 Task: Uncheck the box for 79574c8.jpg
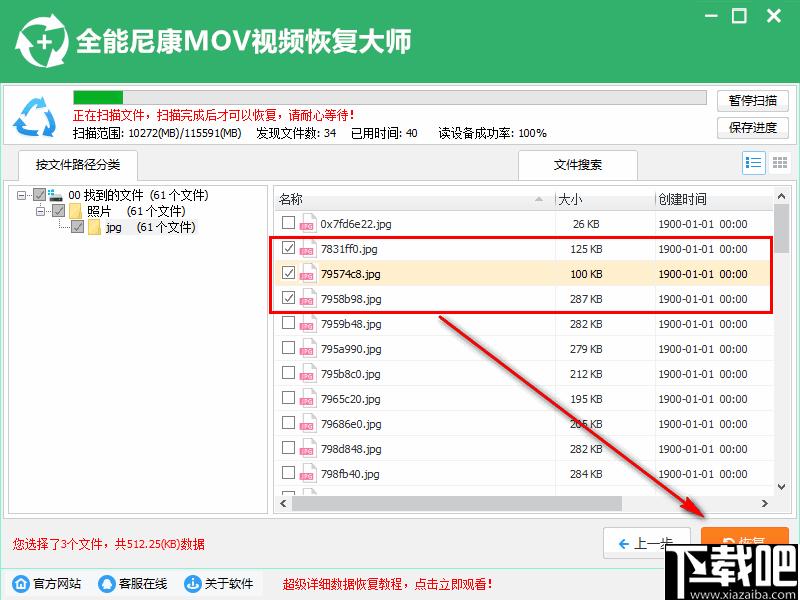click(x=288, y=273)
